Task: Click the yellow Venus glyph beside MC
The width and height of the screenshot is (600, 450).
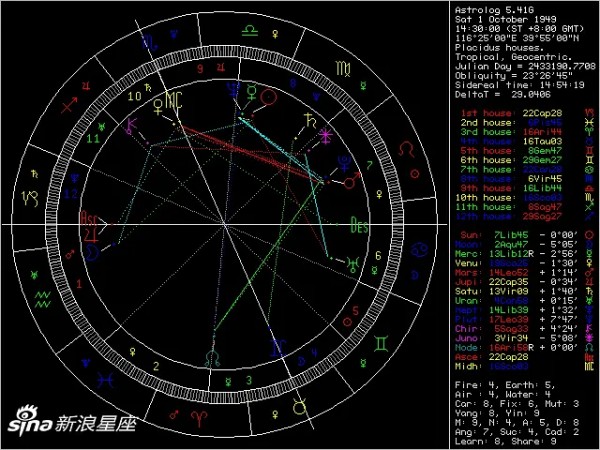Action: (158, 107)
